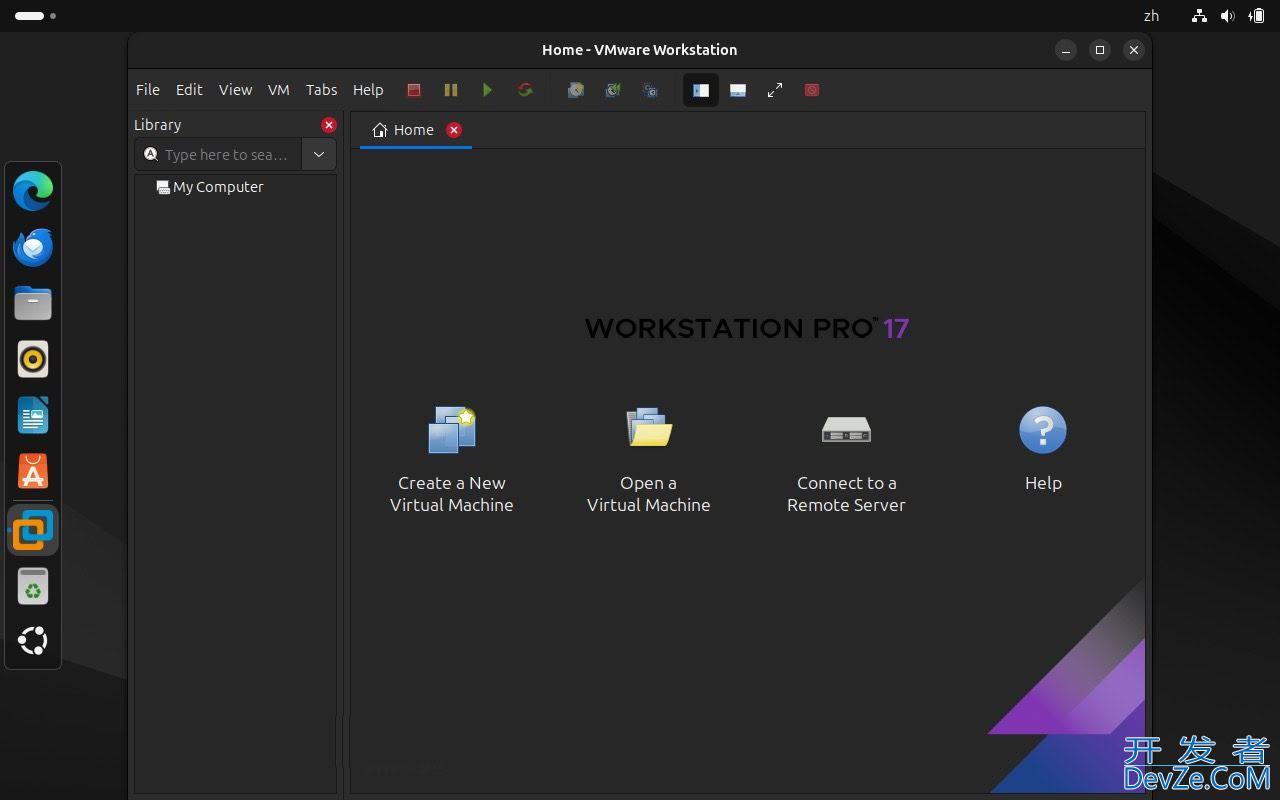Click the Open a Virtual Machine label
The image size is (1280, 800).
coord(649,494)
